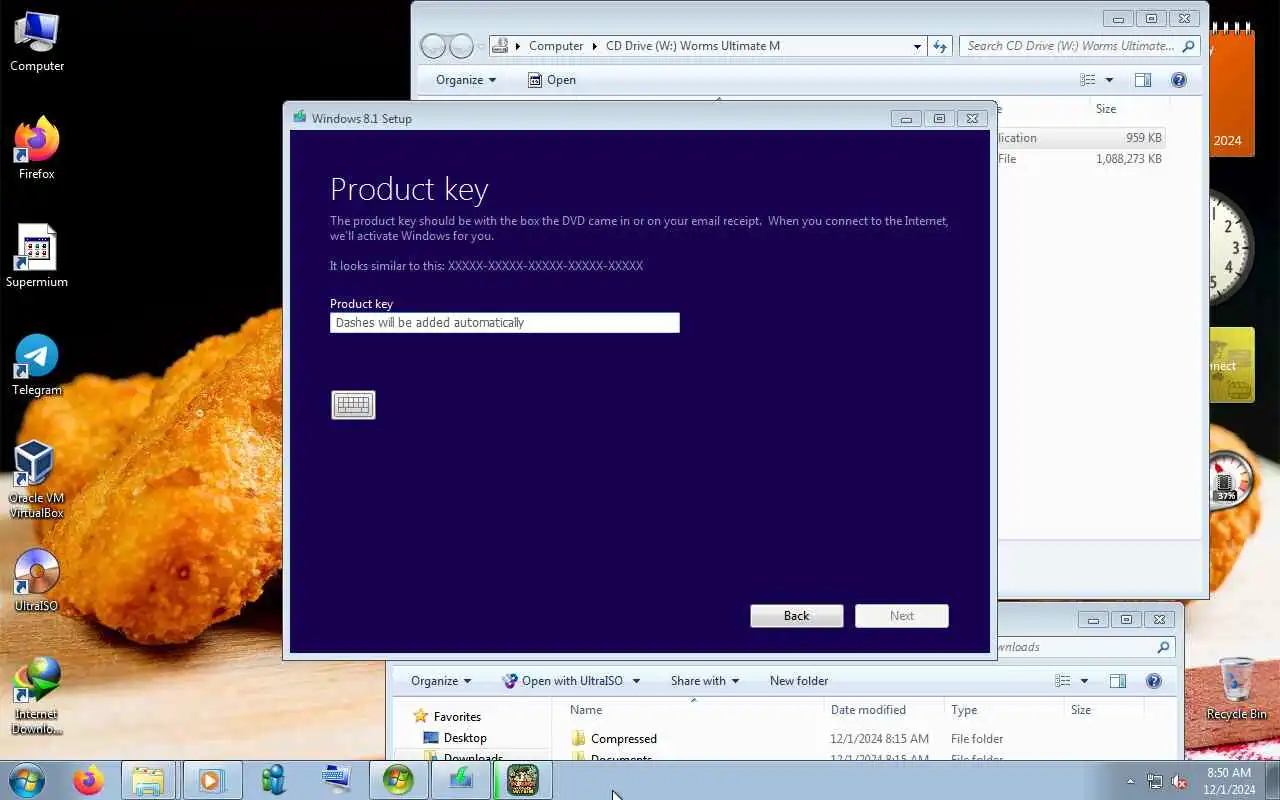Expand the Open with UltraISO dropdown arrow

click(636, 681)
